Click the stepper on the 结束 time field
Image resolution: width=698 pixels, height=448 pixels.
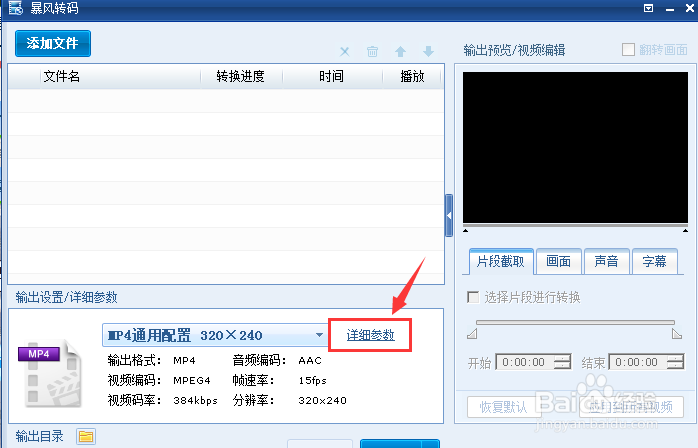click(x=676, y=362)
